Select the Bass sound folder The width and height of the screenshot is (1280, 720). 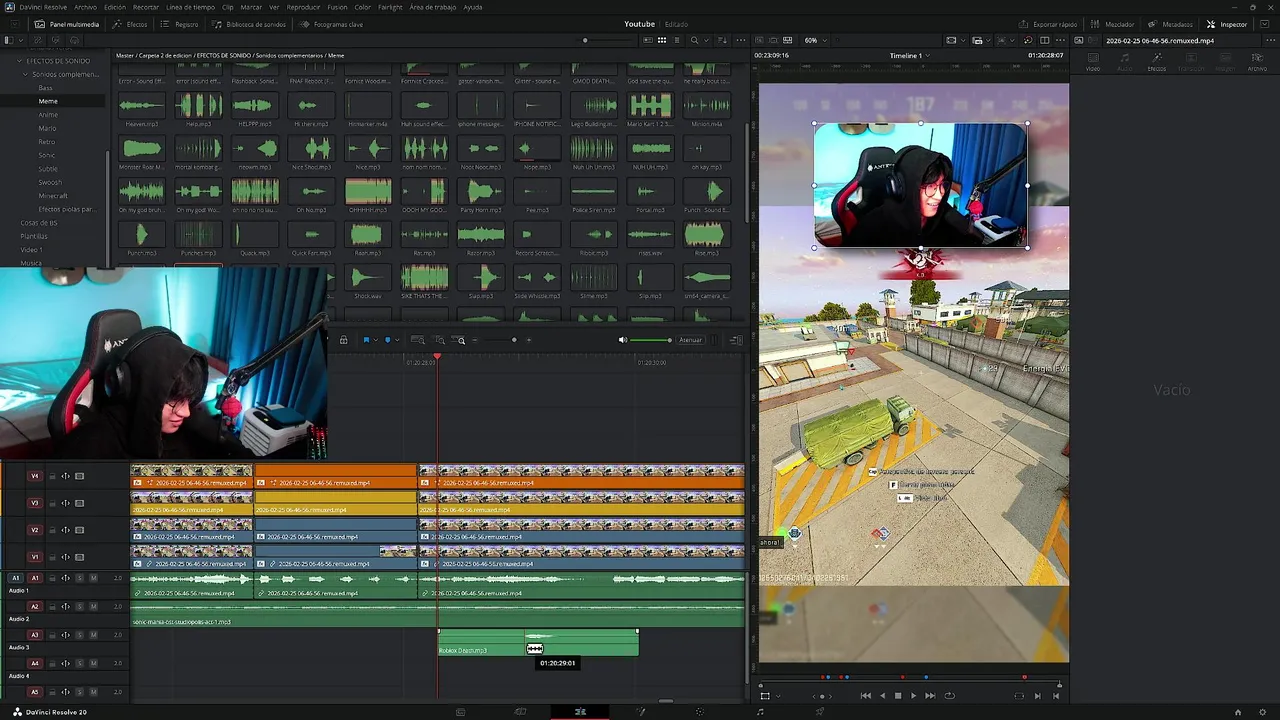point(46,88)
